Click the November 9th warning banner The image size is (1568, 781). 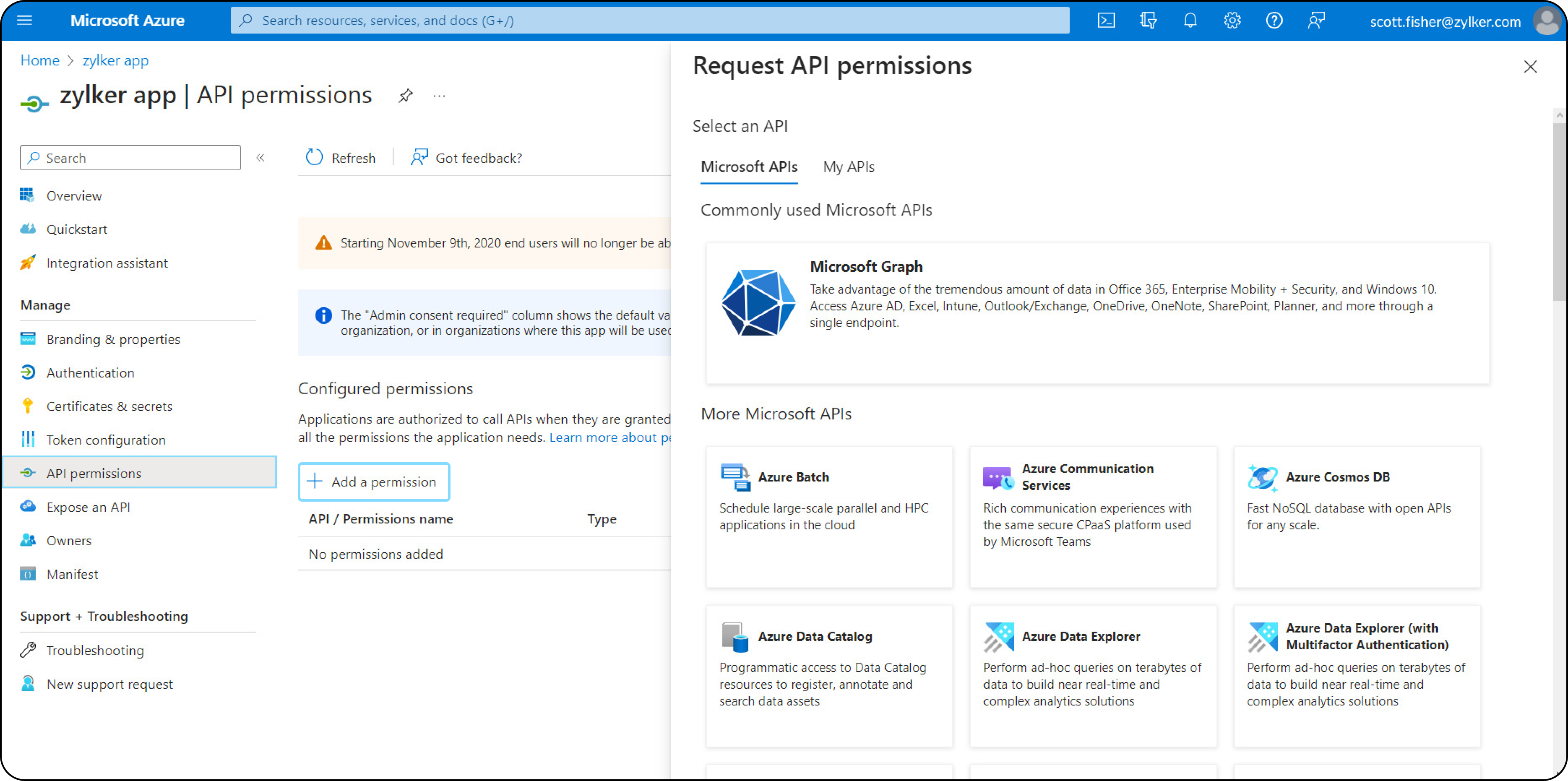click(x=484, y=243)
